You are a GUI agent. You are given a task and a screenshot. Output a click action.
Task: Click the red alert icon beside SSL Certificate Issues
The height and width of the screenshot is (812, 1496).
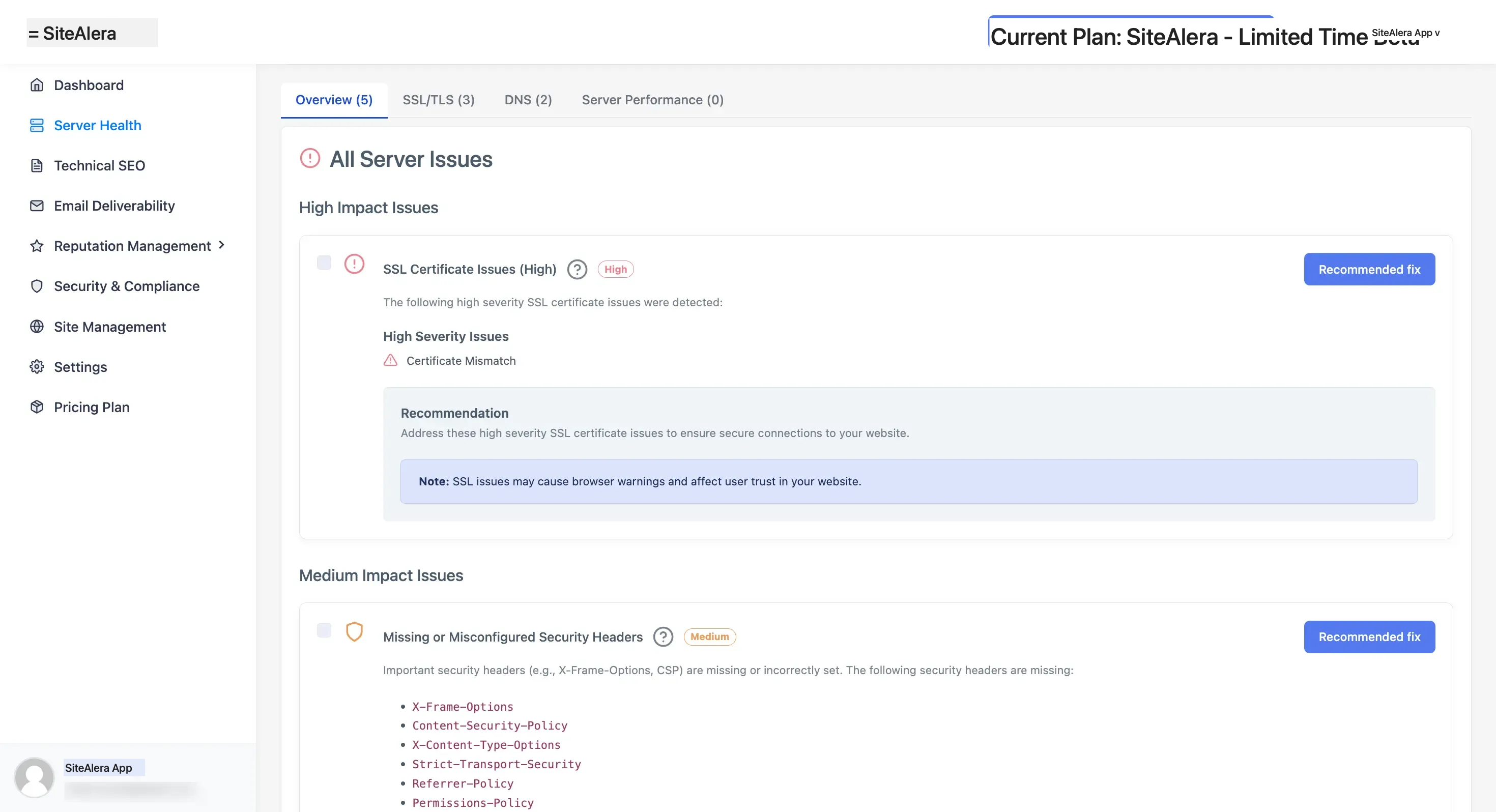click(x=354, y=264)
